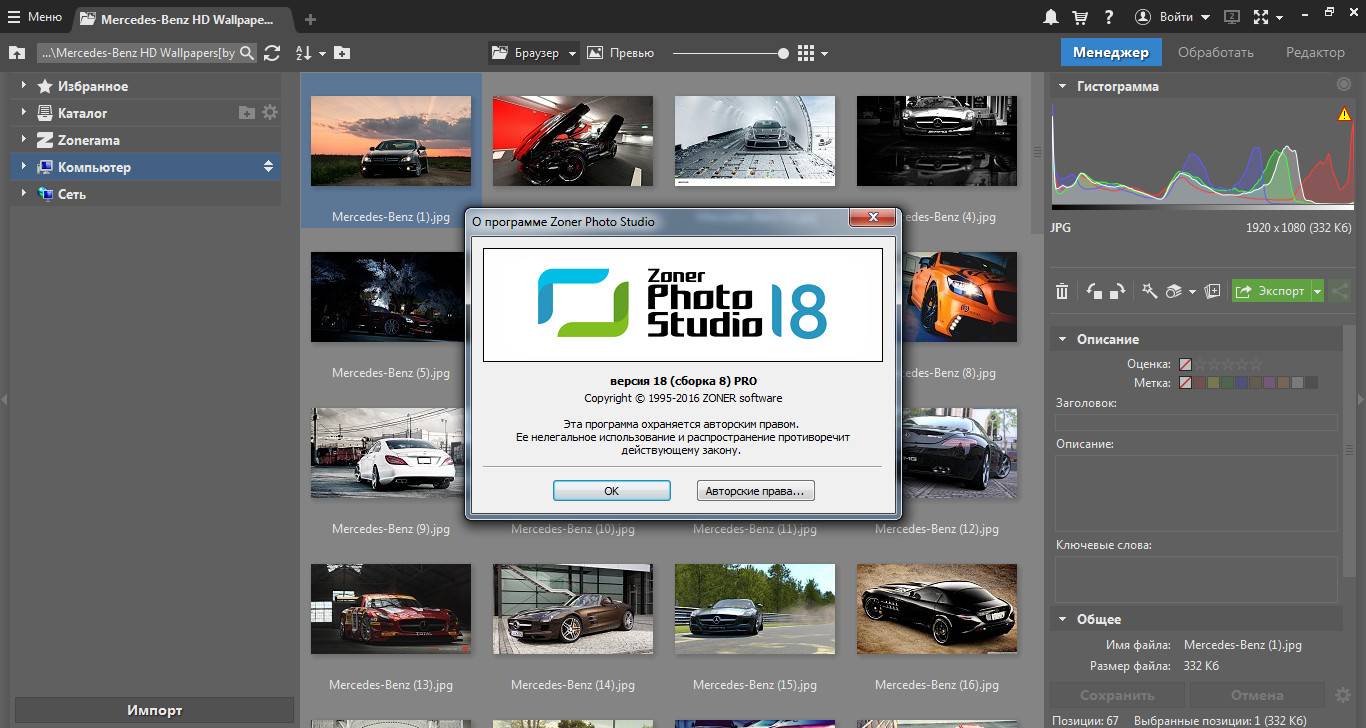Viewport: 1366px width, 728px height.
Task: Toggle the histogram circle indicator
Action: click(x=1343, y=85)
